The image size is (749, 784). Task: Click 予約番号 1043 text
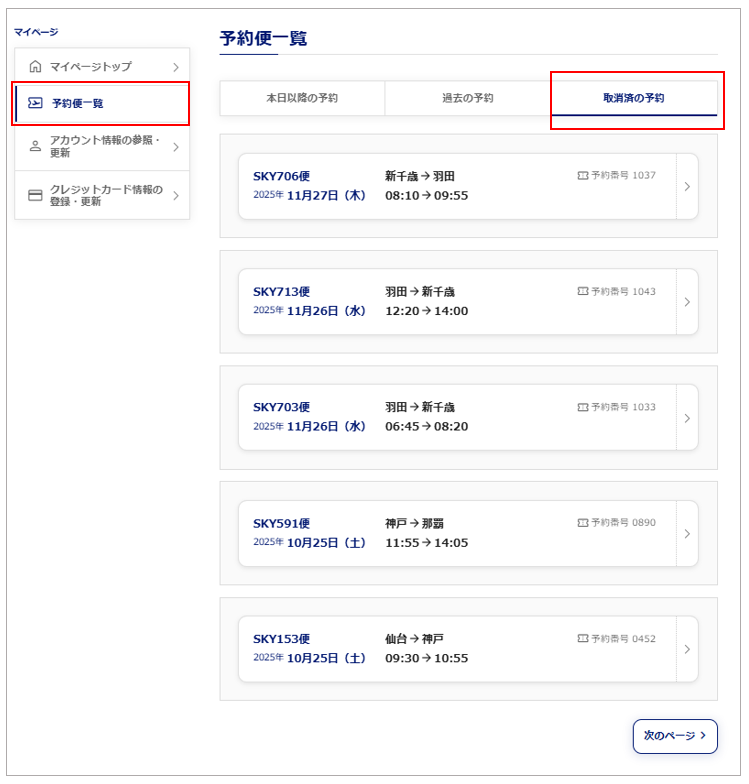pos(623,292)
